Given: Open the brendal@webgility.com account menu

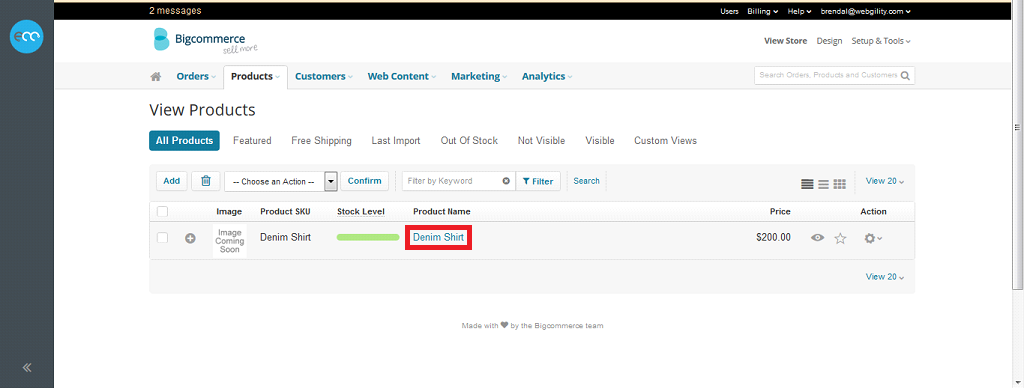Looking at the screenshot, I should coord(865,11).
